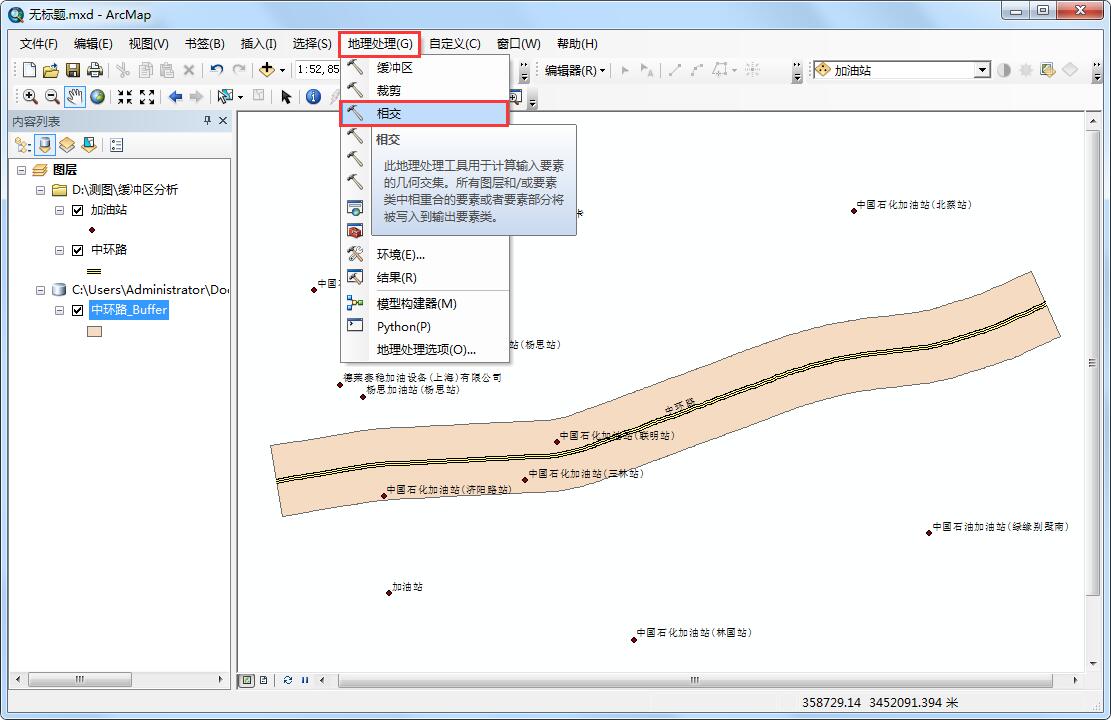1111x720 pixels.
Task: Open contents panel Options icon
Action: pyautogui.click(x=117, y=145)
